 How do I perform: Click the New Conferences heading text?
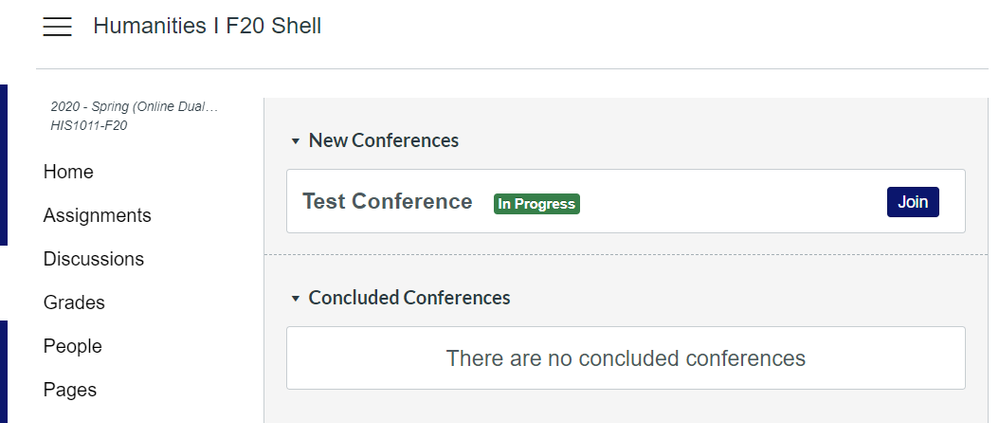tap(383, 141)
